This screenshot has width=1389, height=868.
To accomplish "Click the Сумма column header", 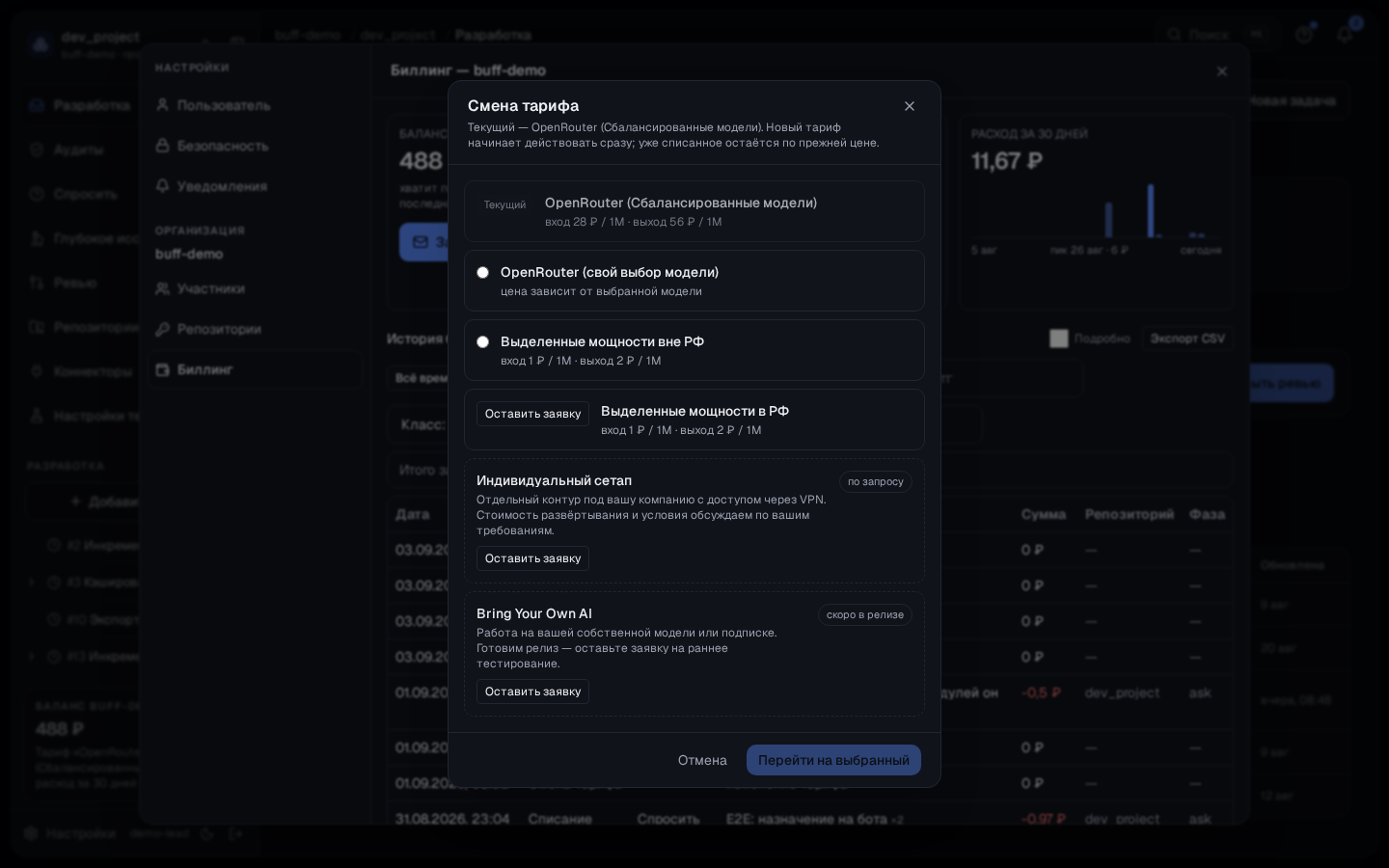I will point(1044,514).
